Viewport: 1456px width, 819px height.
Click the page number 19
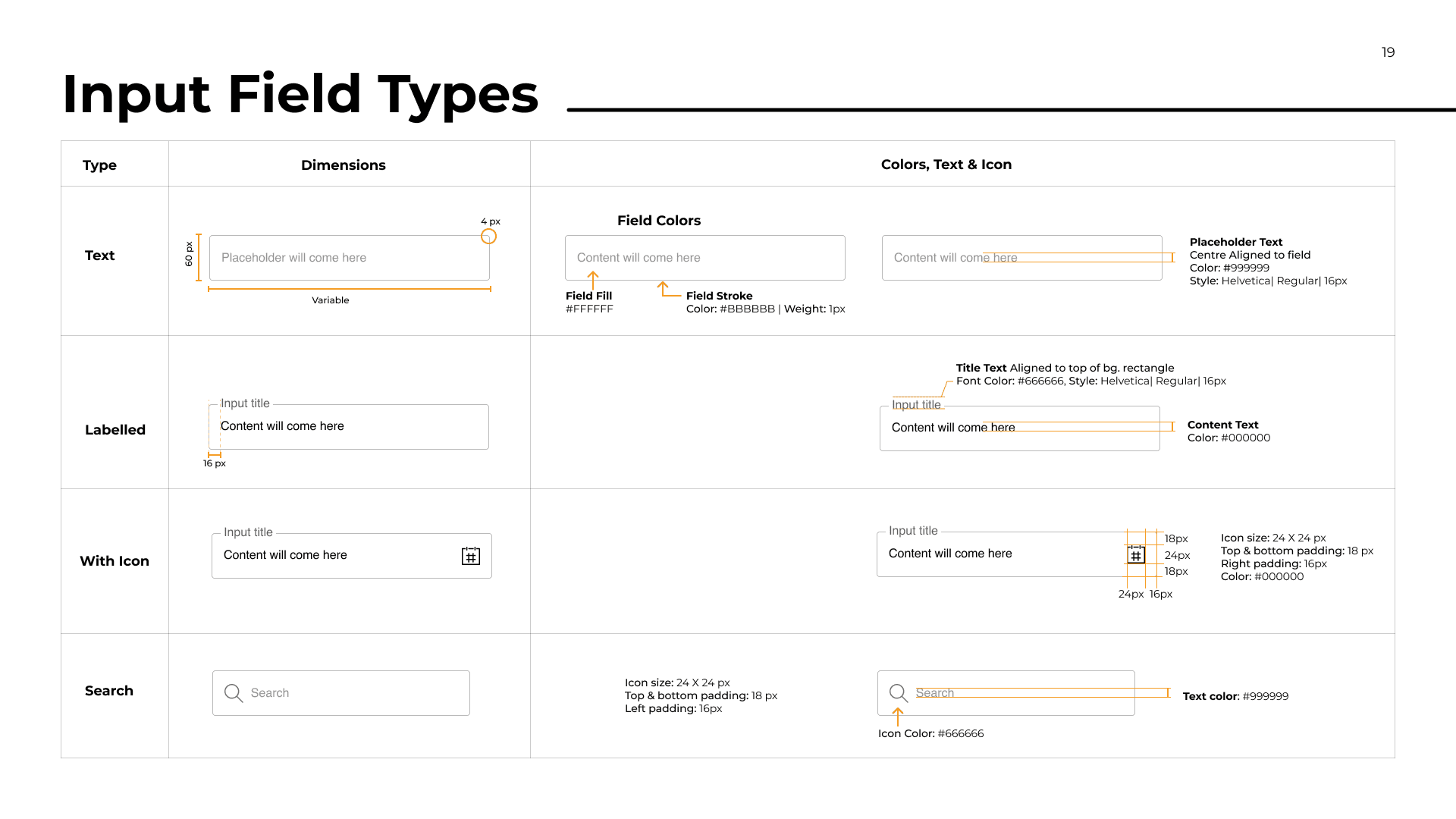pyautogui.click(x=1389, y=52)
